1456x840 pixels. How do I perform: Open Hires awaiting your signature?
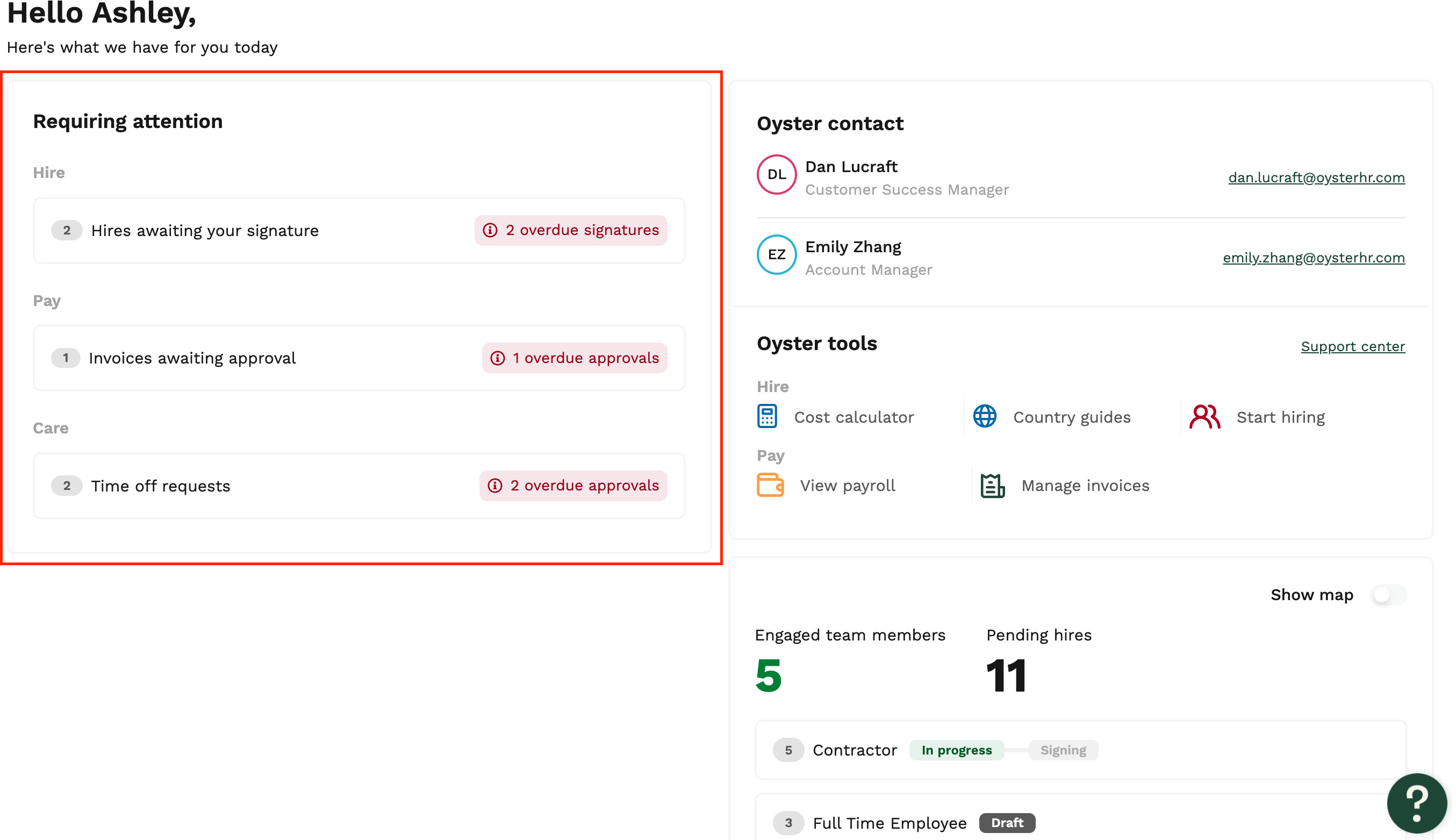point(359,231)
